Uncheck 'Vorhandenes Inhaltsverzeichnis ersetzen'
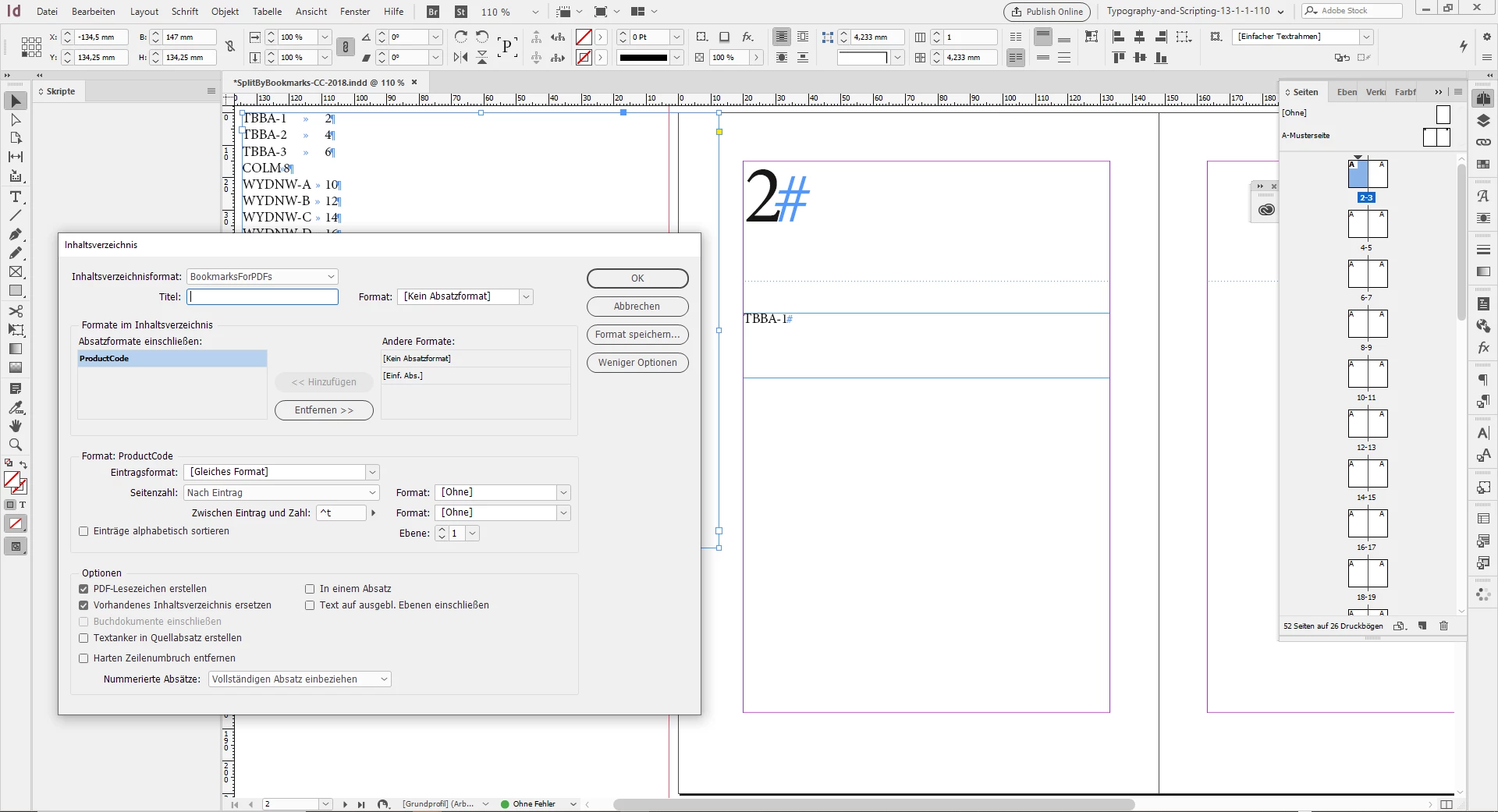The image size is (1498, 812). (x=83, y=605)
